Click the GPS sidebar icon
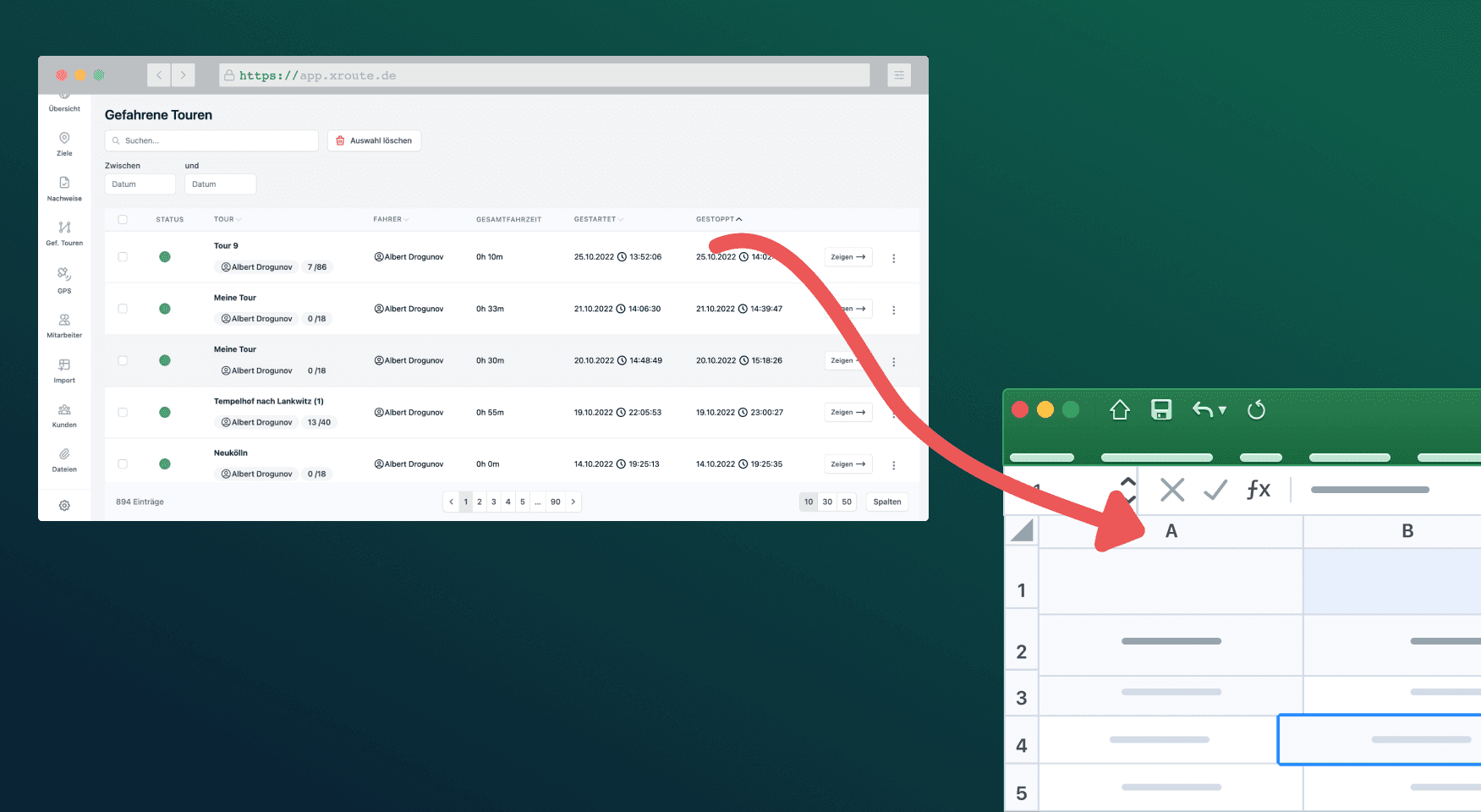 click(x=64, y=279)
